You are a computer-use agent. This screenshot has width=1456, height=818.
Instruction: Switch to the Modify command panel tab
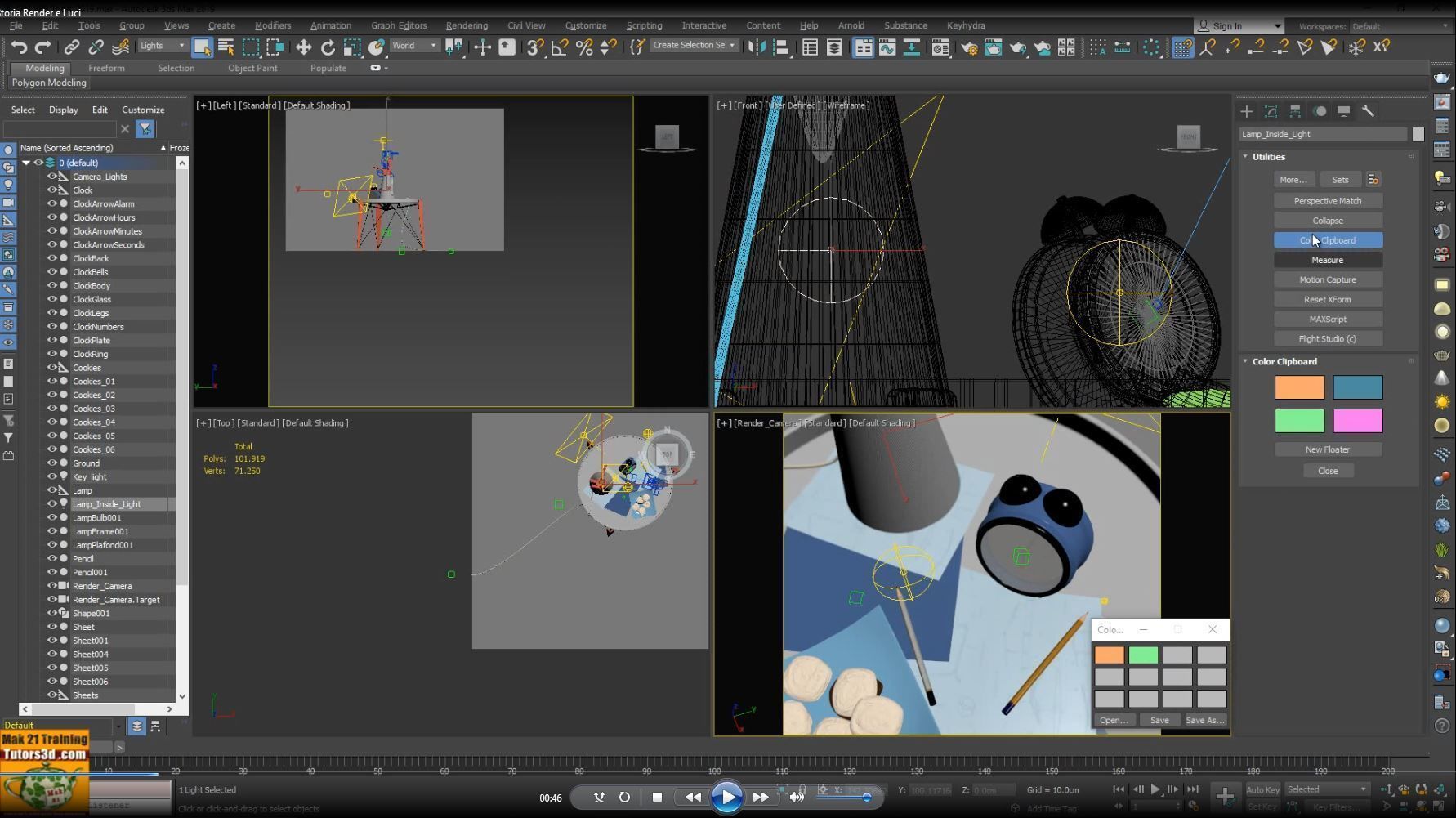pyautogui.click(x=1271, y=111)
